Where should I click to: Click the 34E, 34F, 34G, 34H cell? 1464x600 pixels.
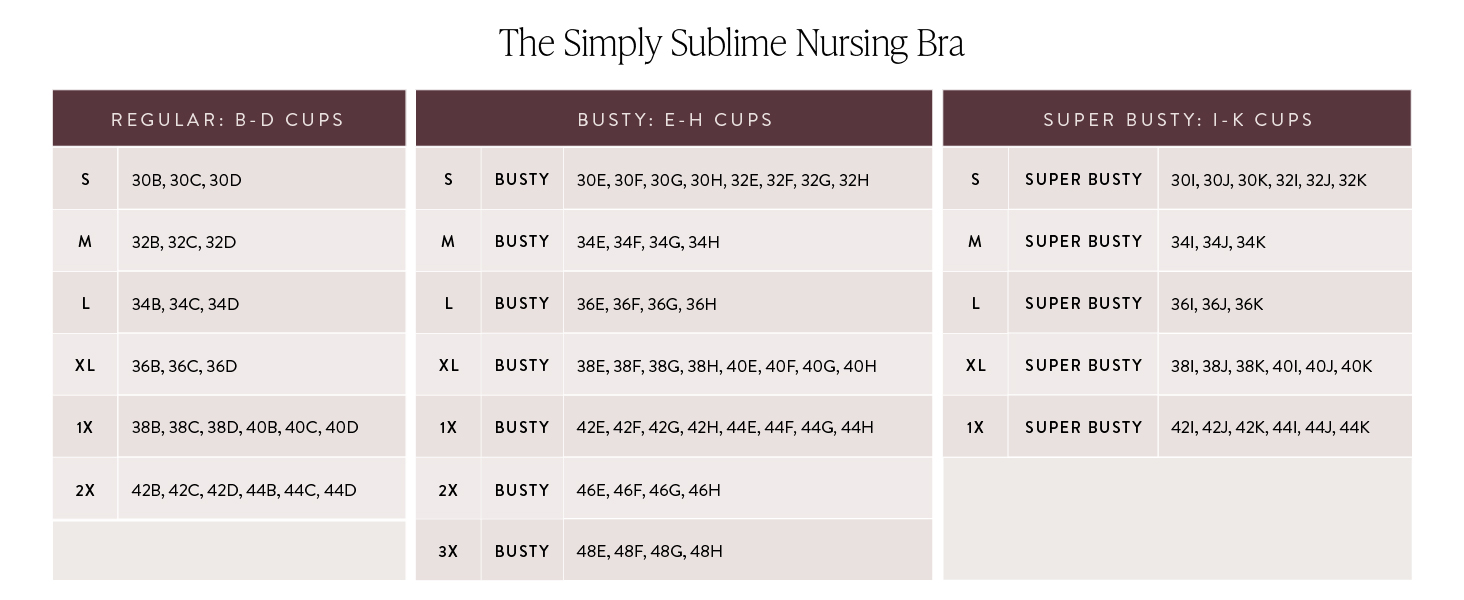pyautogui.click(x=648, y=243)
